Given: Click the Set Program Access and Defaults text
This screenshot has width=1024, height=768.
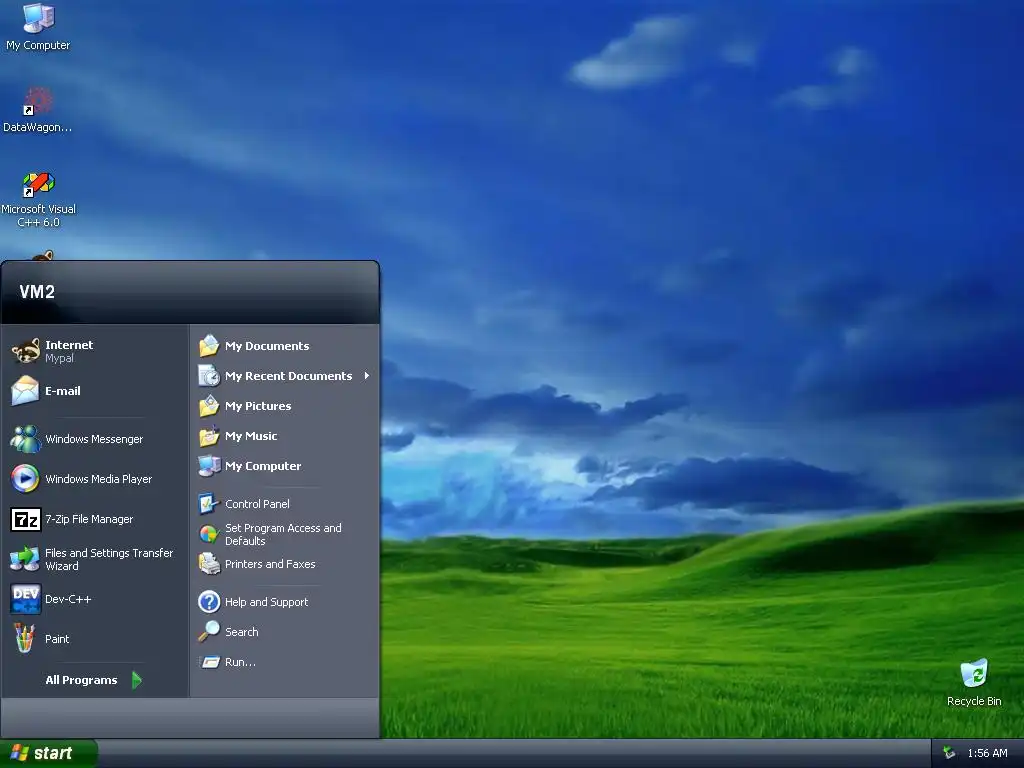Looking at the screenshot, I should tap(283, 534).
